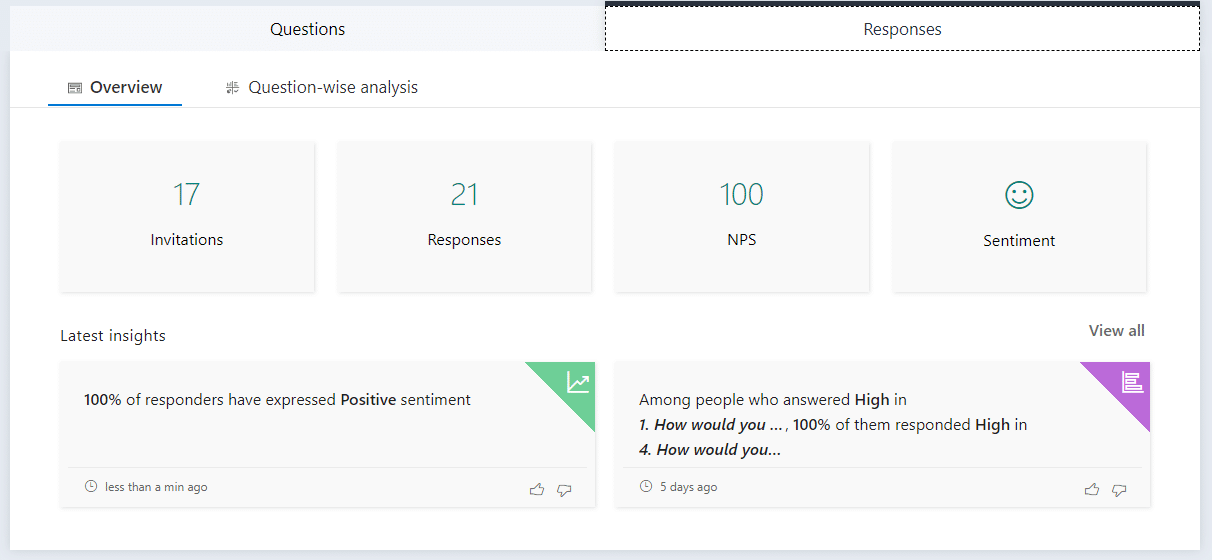Screen dimensions: 1212x560
Task: Click the Overview tab icon
Action: tap(75, 88)
